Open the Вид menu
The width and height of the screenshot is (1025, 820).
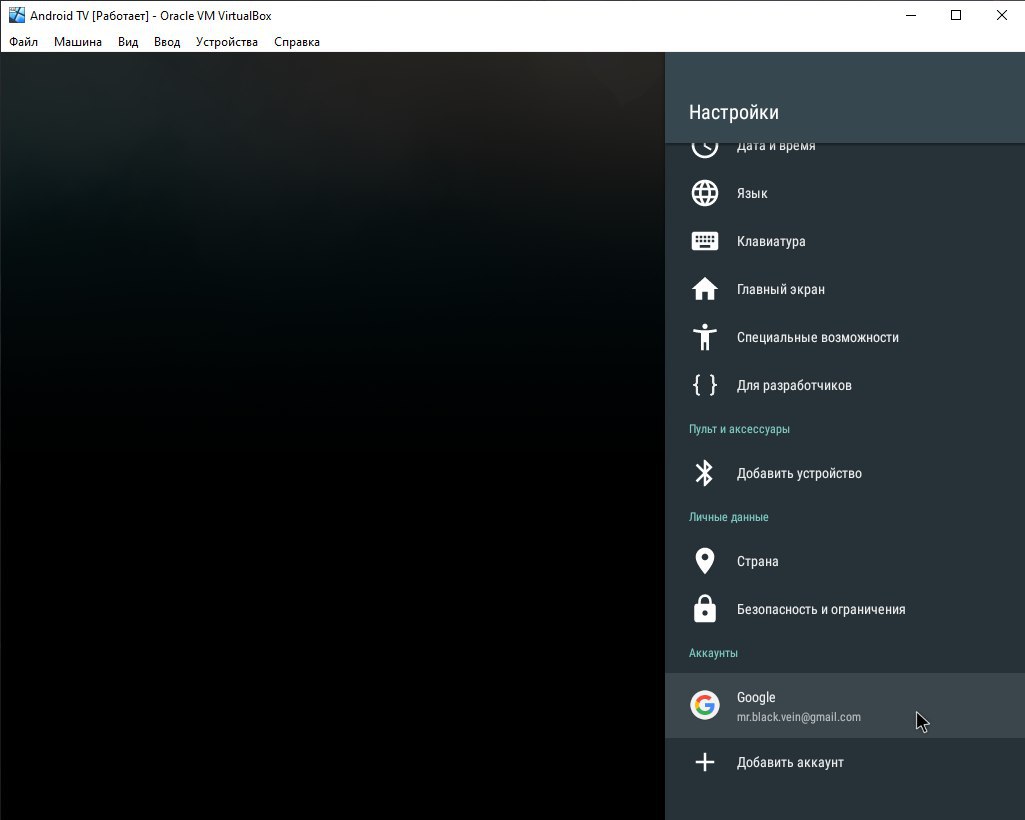[128, 42]
